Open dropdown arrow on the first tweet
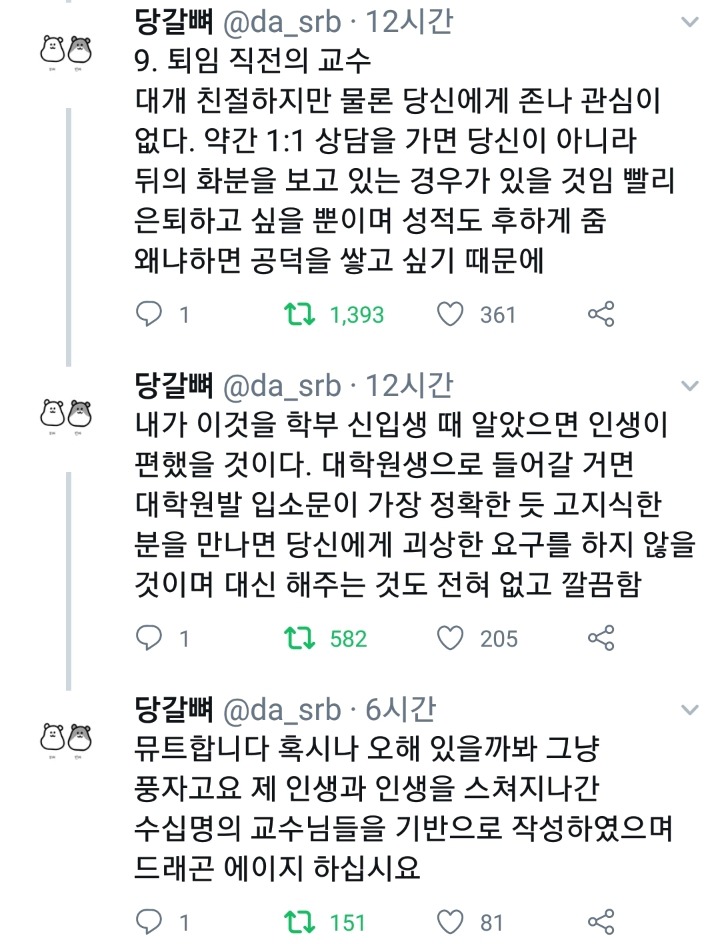Image resolution: width=720 pixels, height=944 pixels. pos(690,22)
